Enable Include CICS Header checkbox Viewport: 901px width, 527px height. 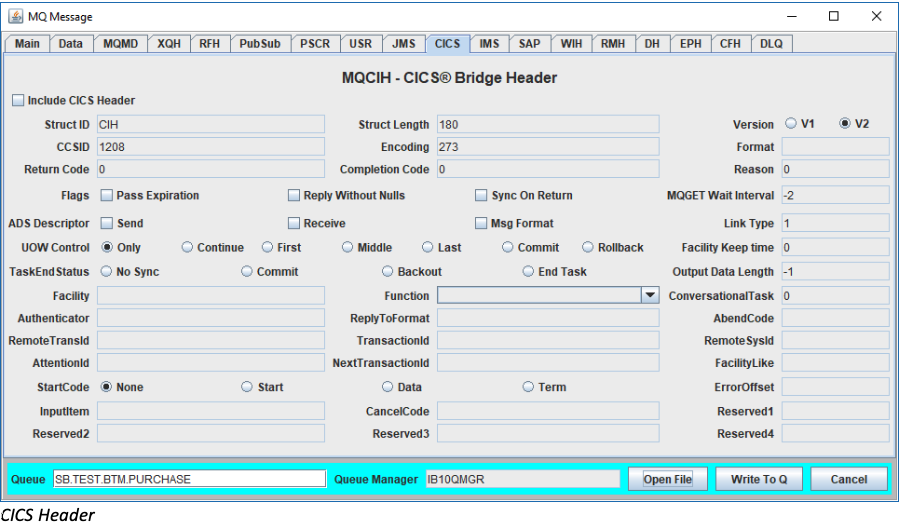click(x=18, y=101)
